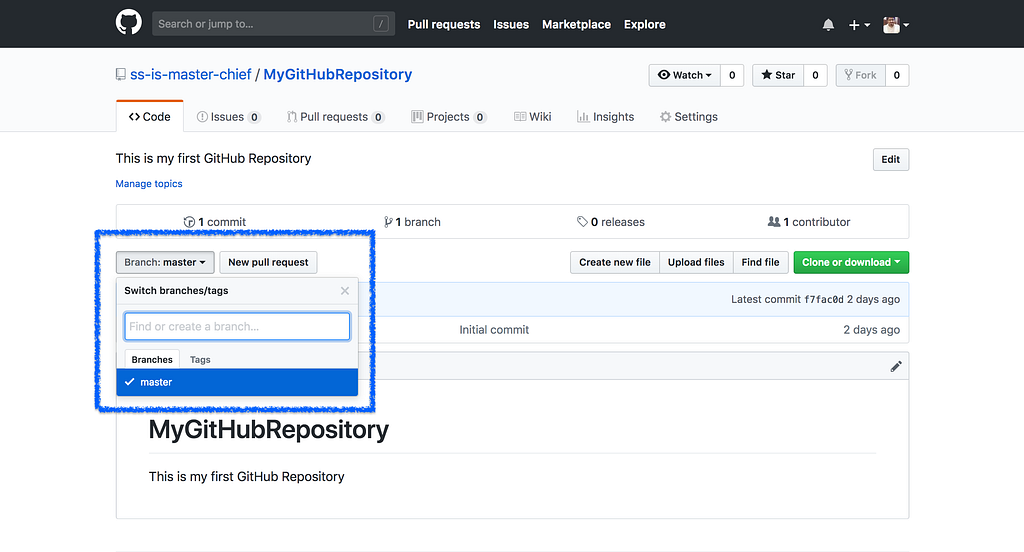Edit the repository description
This screenshot has width=1024, height=552.
tap(891, 159)
